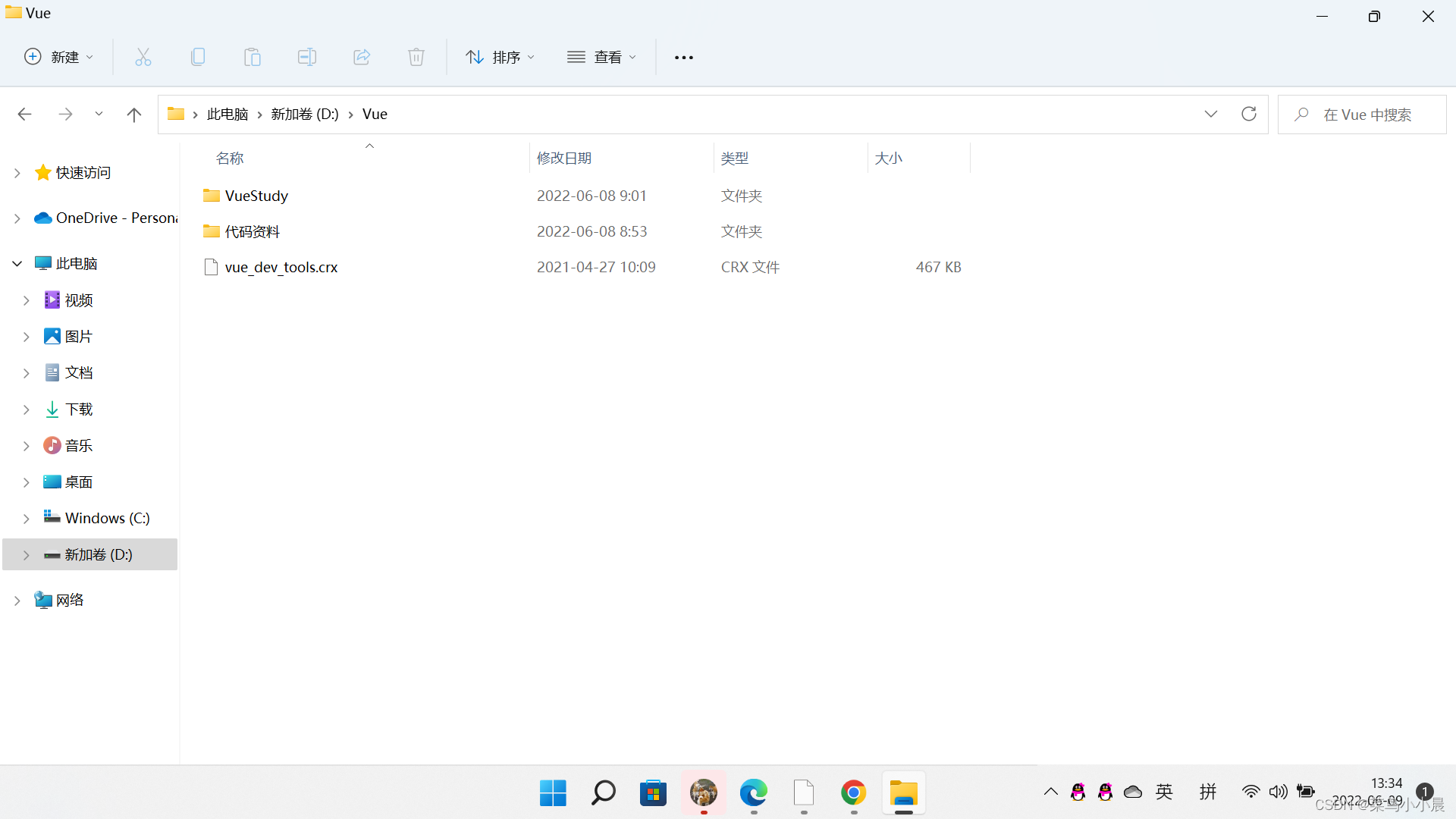The height and width of the screenshot is (819, 1456).
Task: Open taskbar Search
Action: point(603,793)
